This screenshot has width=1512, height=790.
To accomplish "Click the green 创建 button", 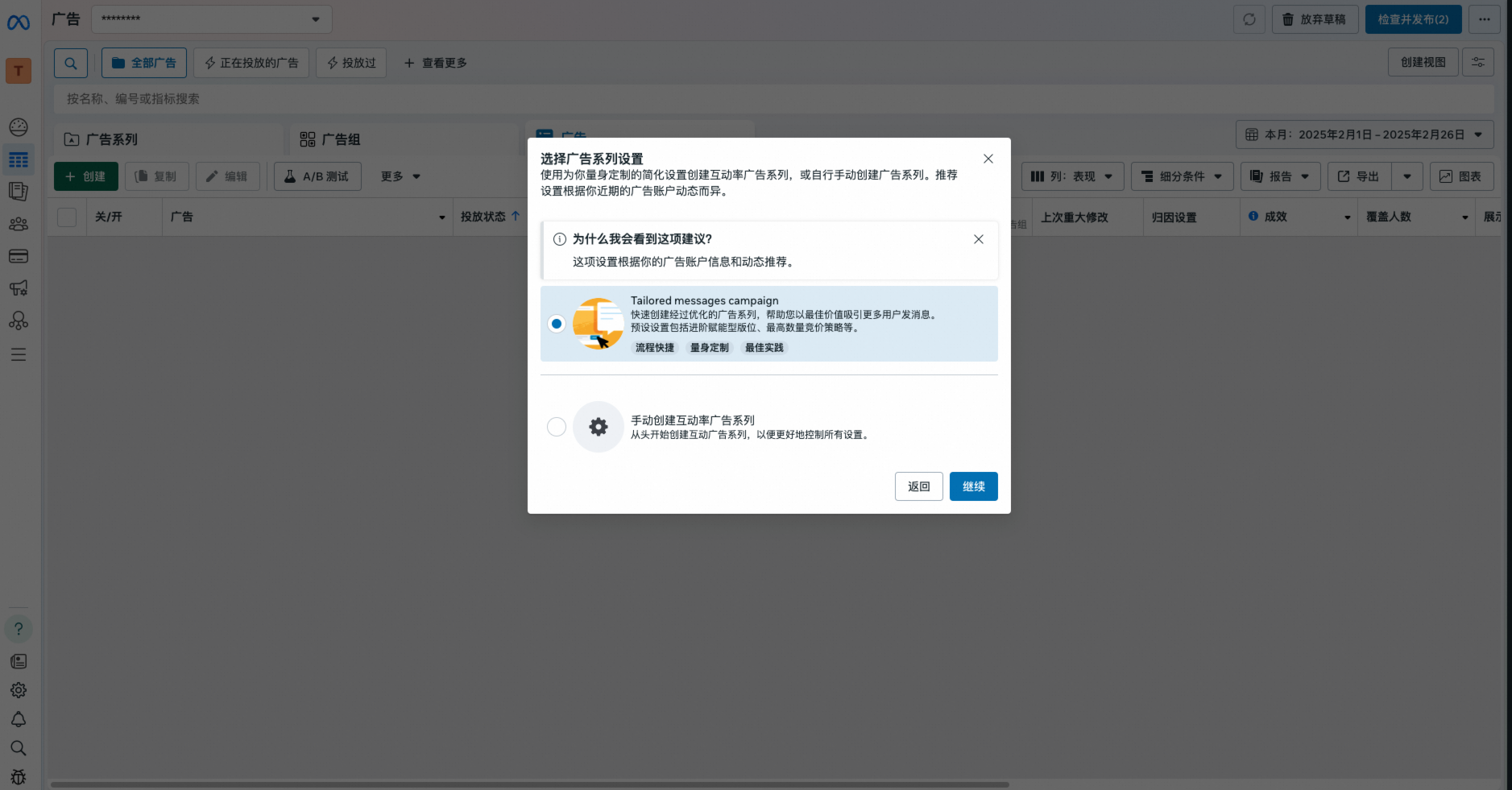I will coord(86,176).
